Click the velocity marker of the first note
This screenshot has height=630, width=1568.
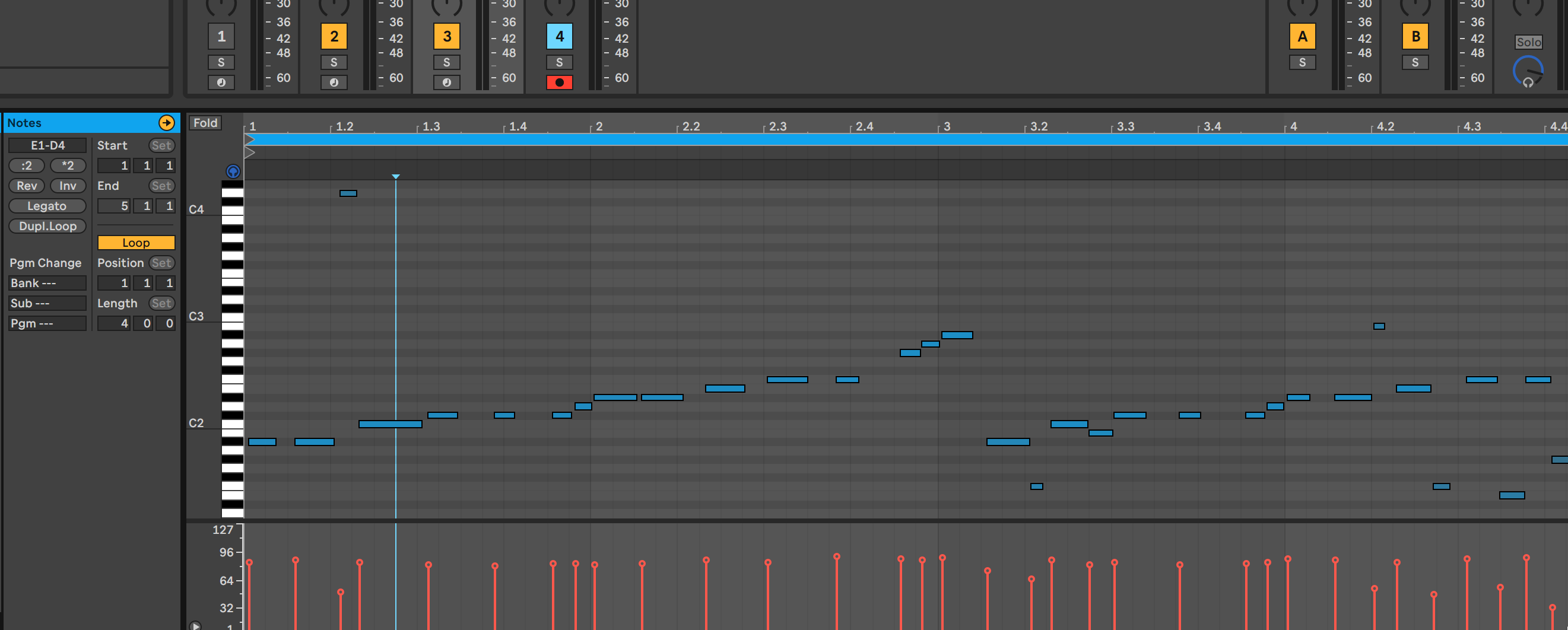click(x=249, y=562)
